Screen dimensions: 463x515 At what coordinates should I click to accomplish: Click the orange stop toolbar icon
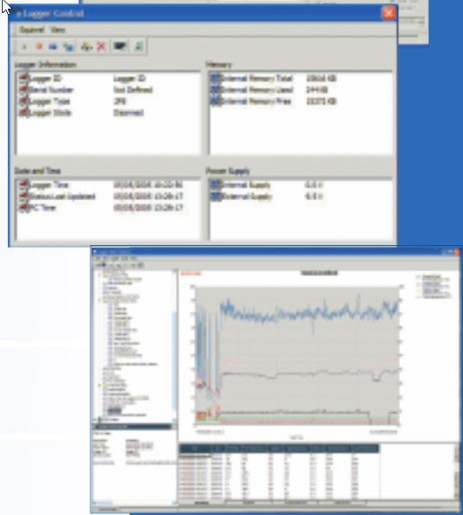tap(39, 46)
